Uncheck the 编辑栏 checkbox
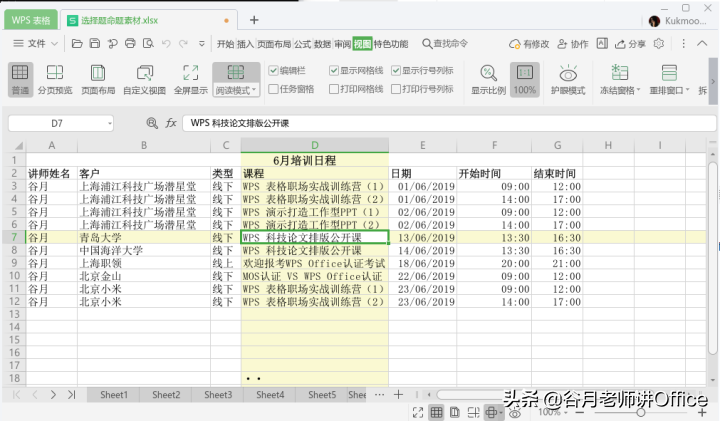 click(x=273, y=70)
